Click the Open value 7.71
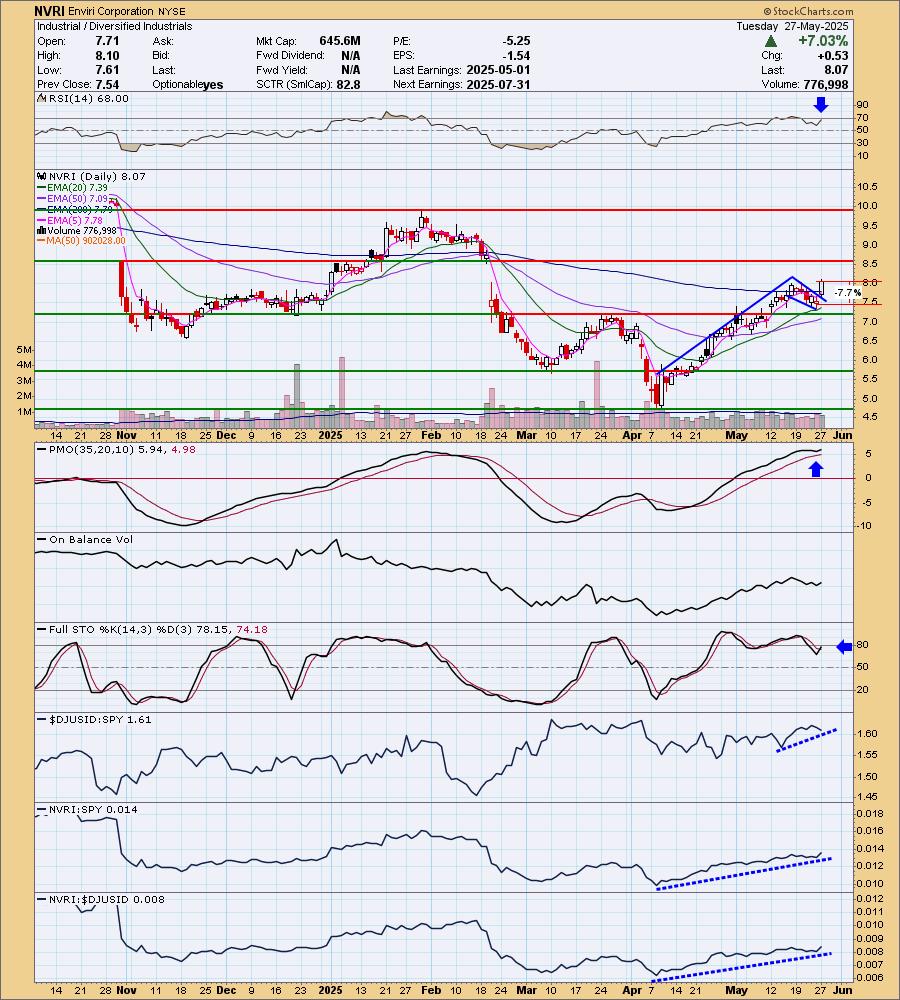Viewport: 900px width, 1000px height. (x=107, y=41)
